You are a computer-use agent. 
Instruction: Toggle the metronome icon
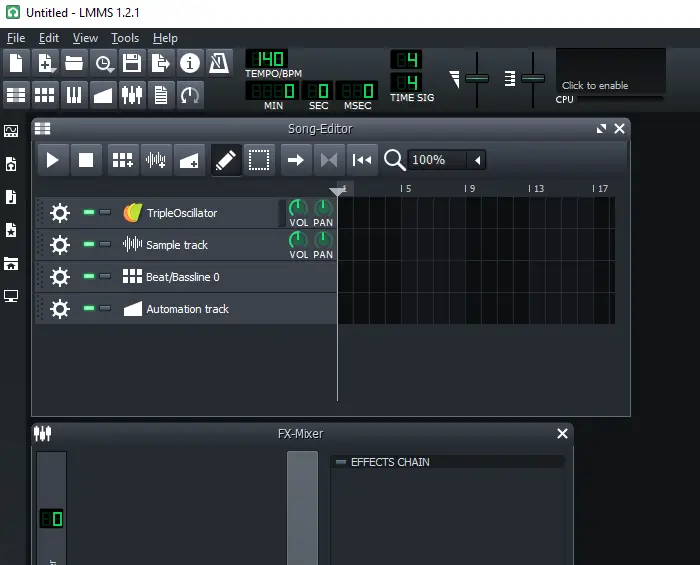(218, 63)
